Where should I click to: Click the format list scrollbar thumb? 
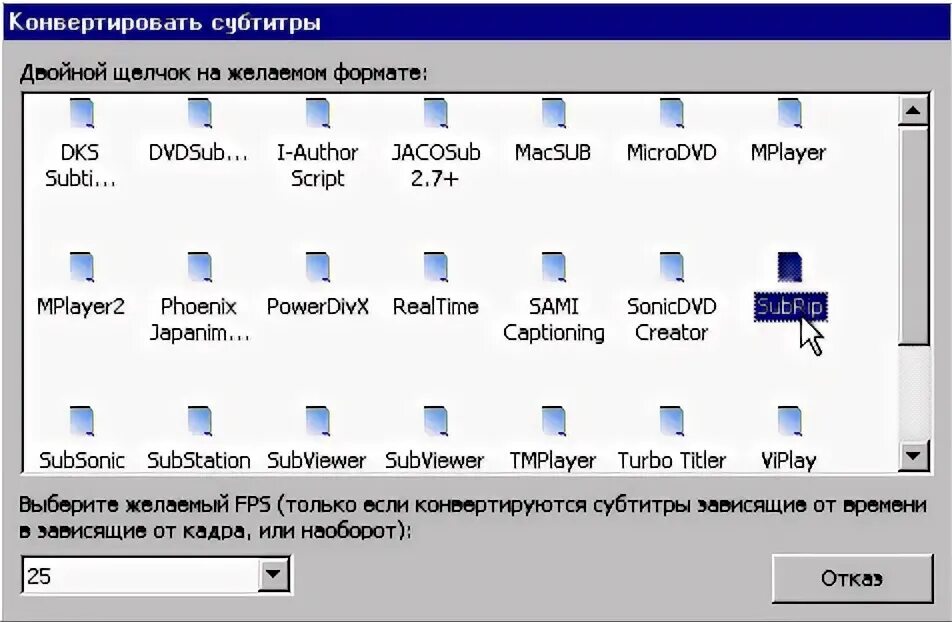[913, 236]
